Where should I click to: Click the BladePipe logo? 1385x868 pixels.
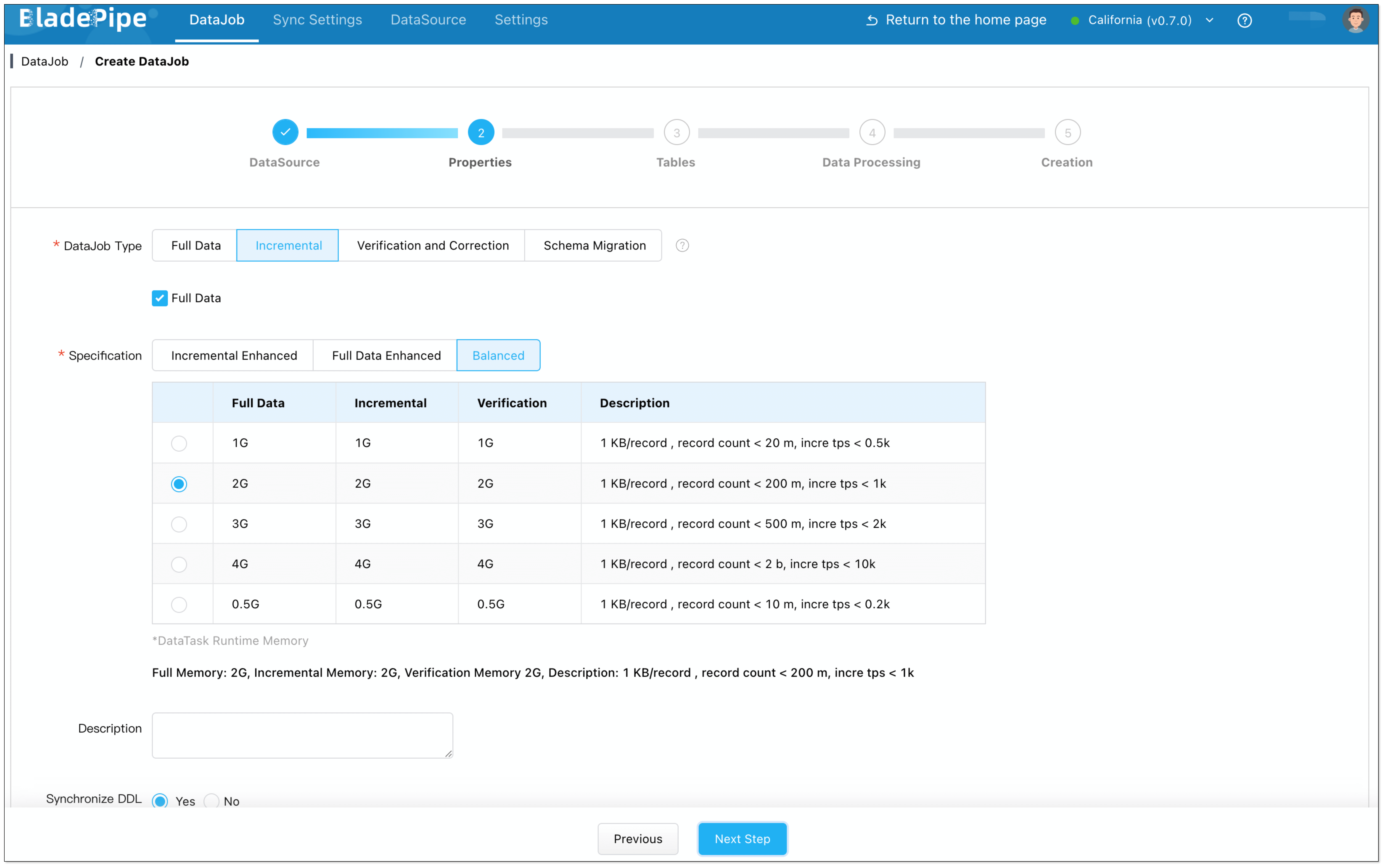pos(83,19)
